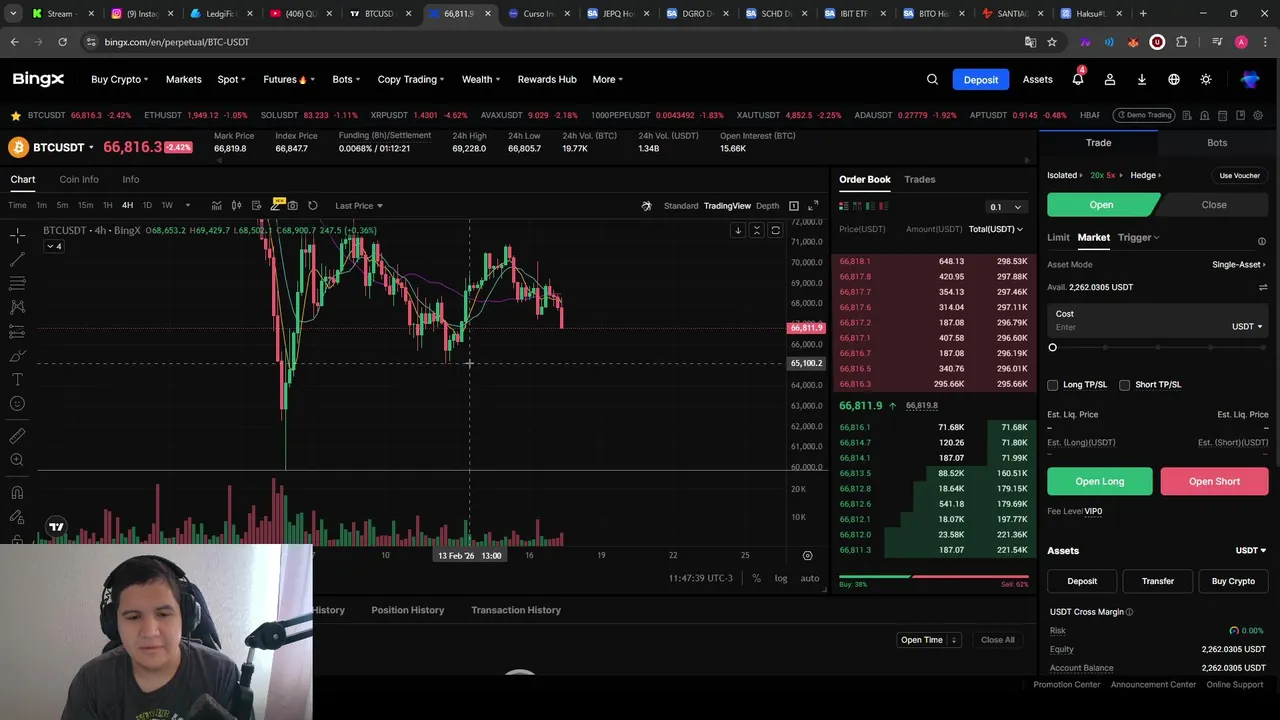
Task: Toggle magnet mode for drawings
Action: pos(17,492)
